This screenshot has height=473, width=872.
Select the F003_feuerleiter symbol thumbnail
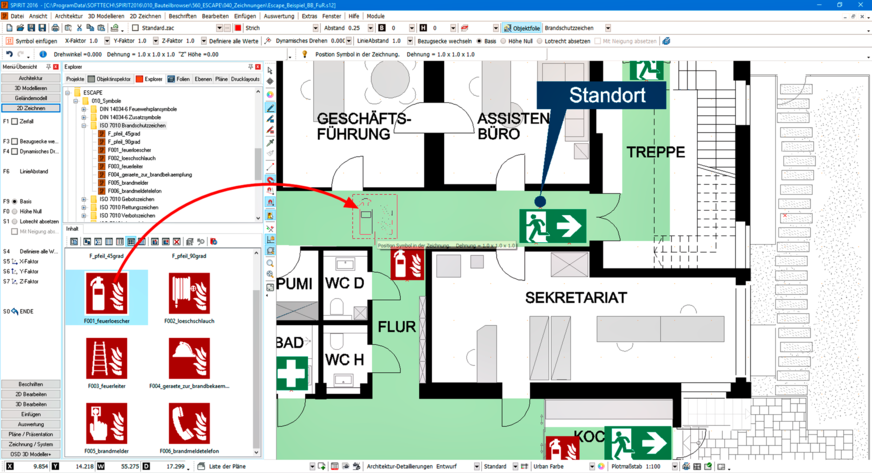point(106,359)
